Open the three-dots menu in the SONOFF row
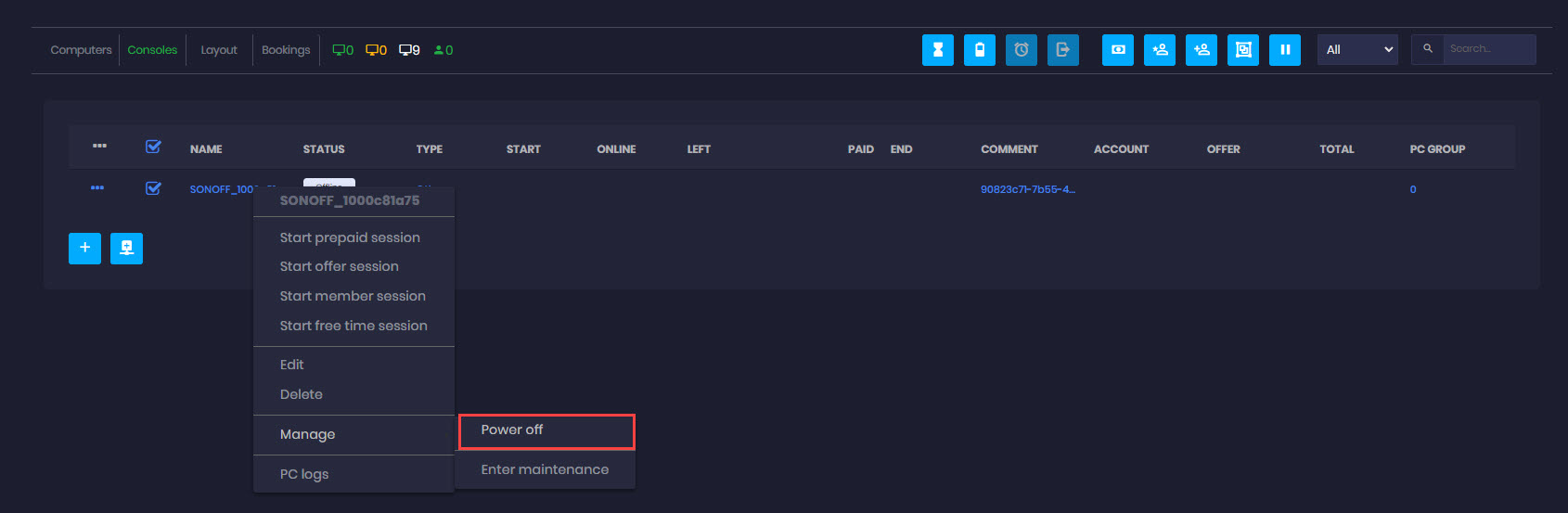1568x513 pixels. pos(97,188)
